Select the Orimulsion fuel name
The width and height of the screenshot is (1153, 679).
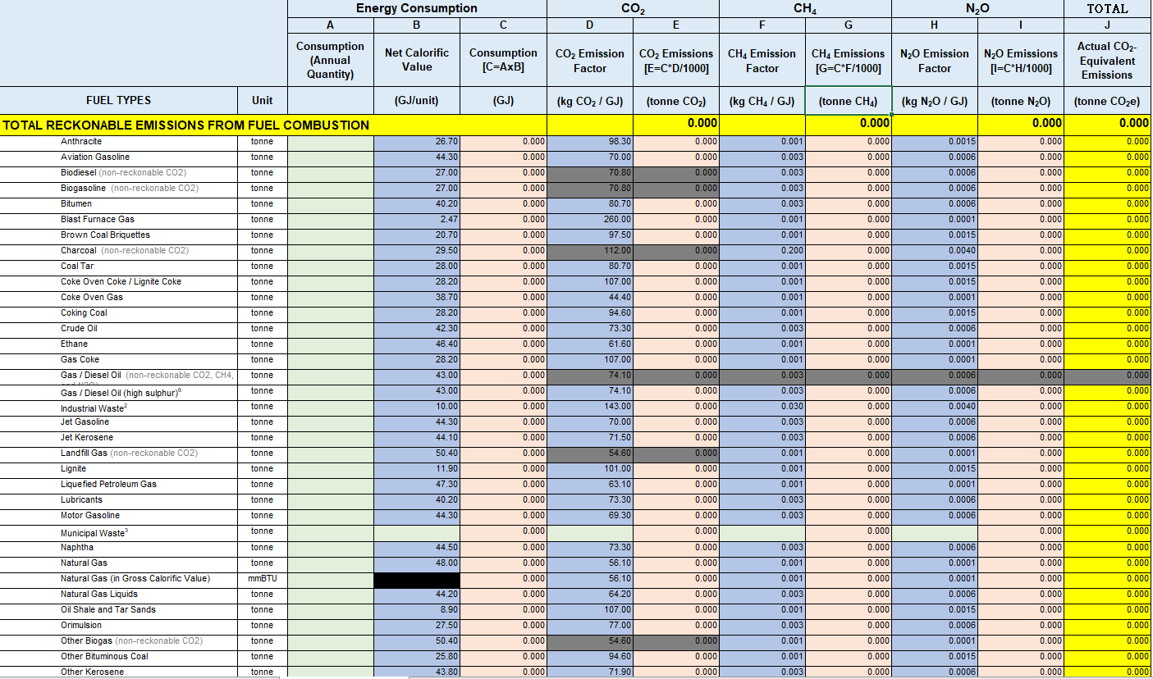[x=79, y=625]
